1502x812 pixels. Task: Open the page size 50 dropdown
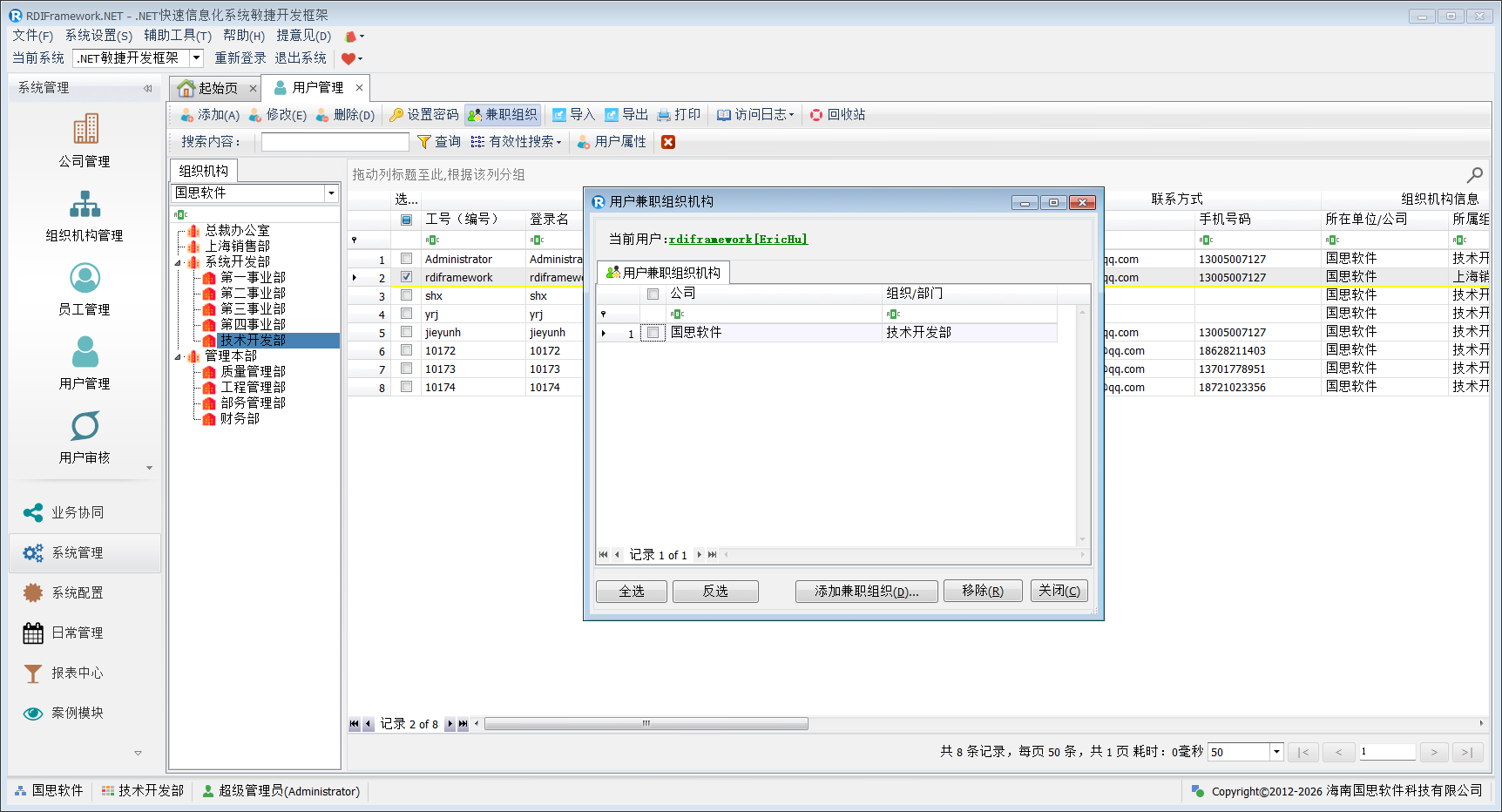1276,752
